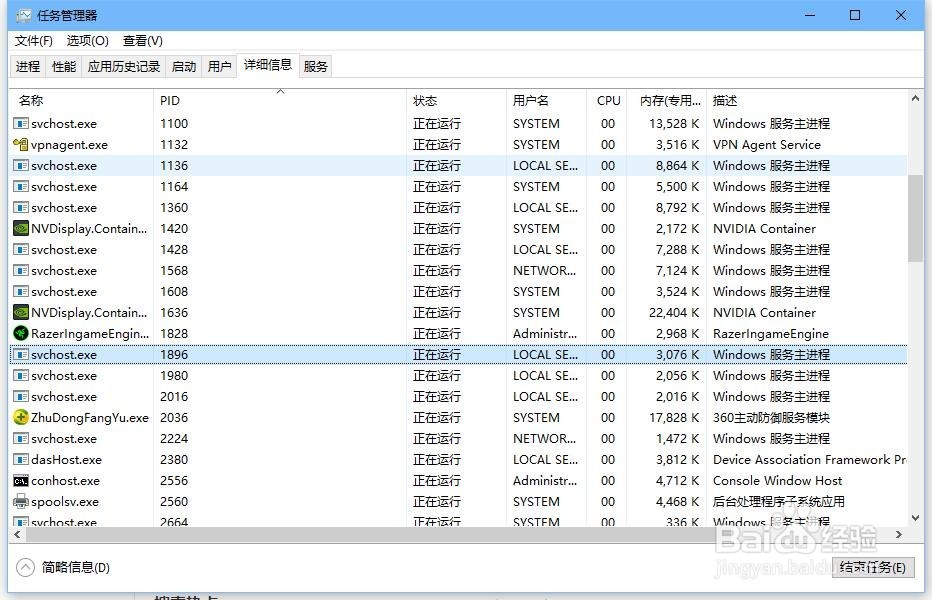Click the svchost.exe icon for PID 1136
This screenshot has height=600, width=932.
(21, 165)
